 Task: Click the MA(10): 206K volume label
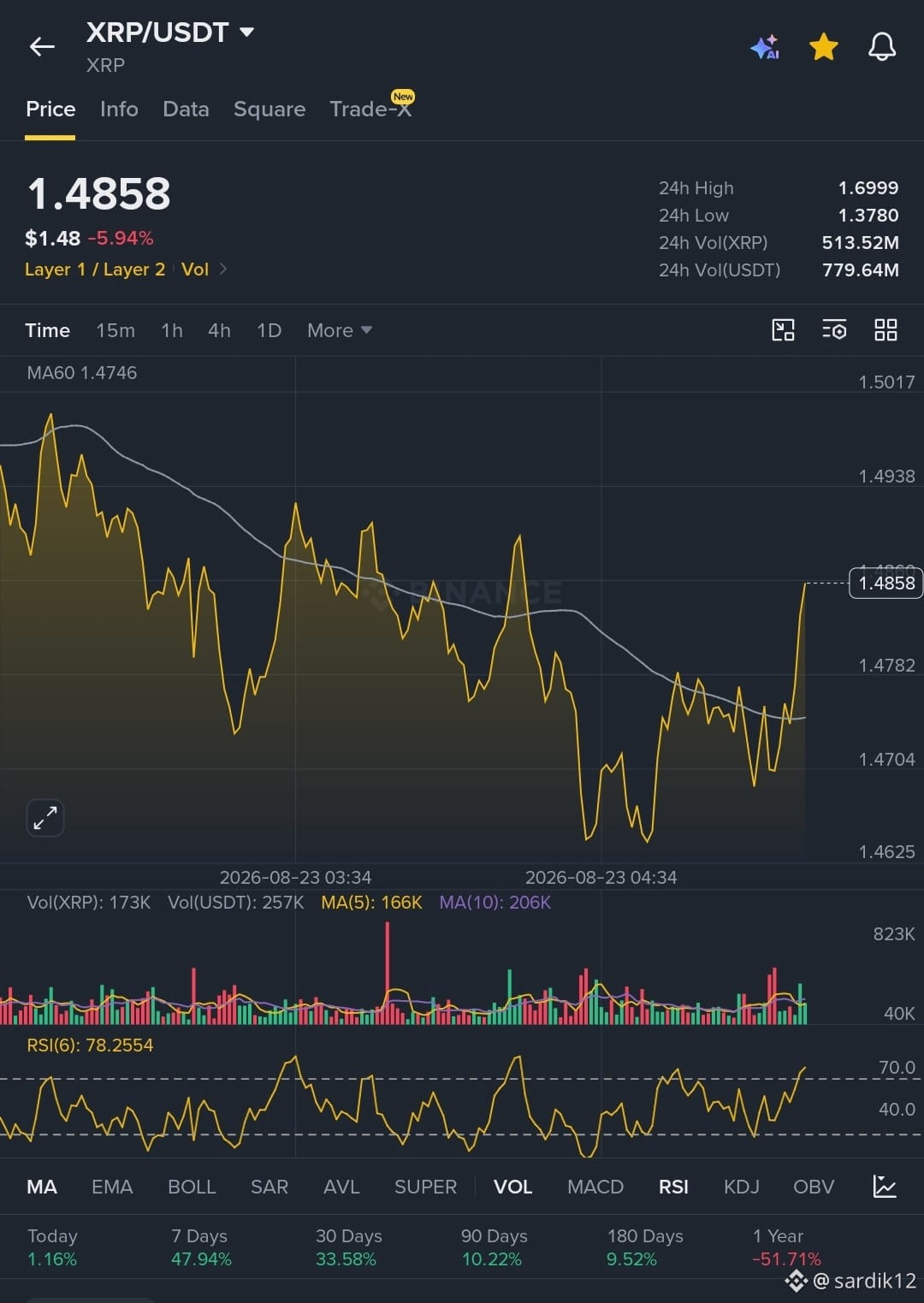pyautogui.click(x=495, y=903)
